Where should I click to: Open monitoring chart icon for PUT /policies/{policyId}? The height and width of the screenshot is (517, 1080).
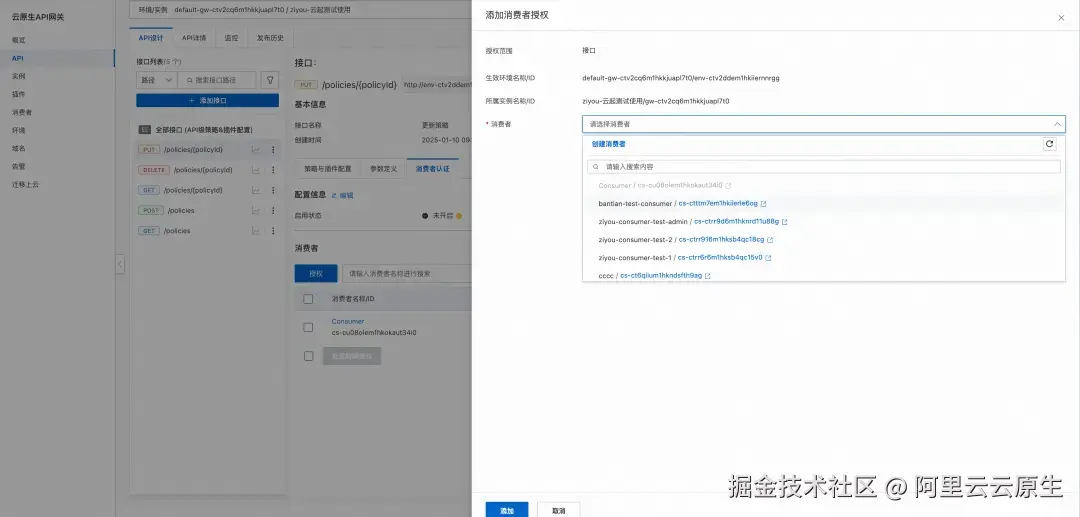[256, 149]
